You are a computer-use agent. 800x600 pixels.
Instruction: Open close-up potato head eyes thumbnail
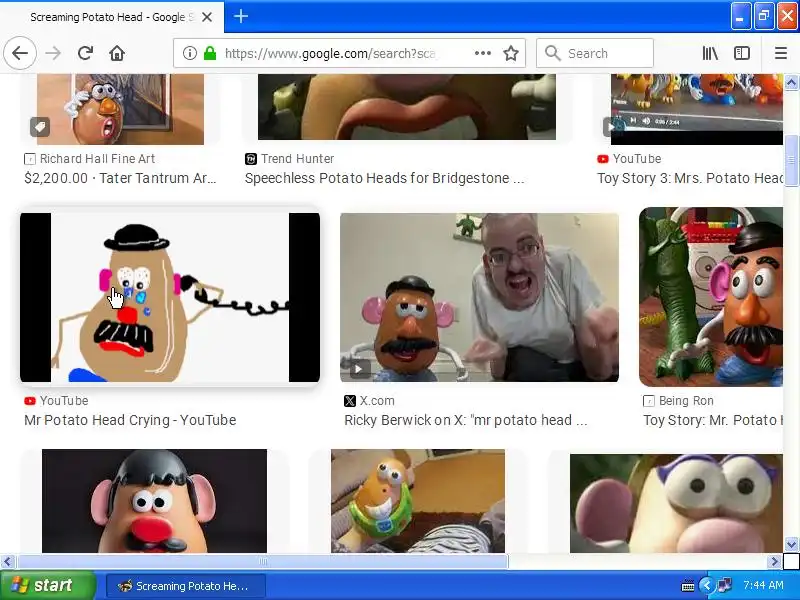tap(676, 504)
